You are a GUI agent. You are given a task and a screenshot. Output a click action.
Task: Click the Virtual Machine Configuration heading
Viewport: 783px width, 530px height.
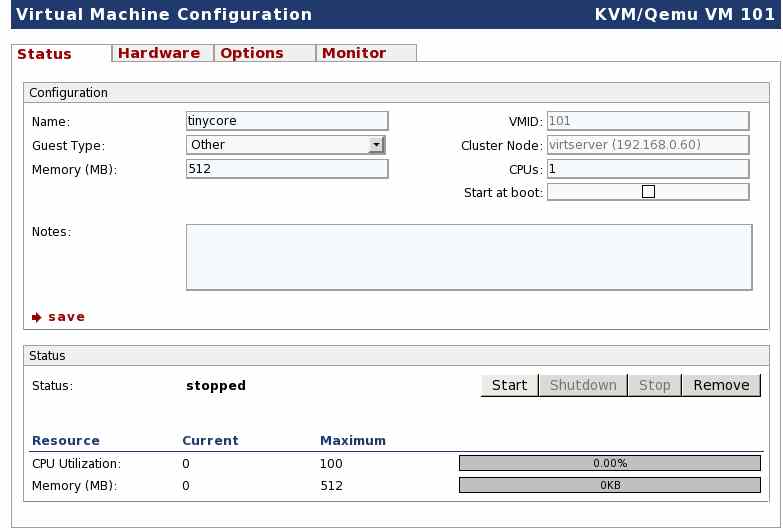pos(164,14)
